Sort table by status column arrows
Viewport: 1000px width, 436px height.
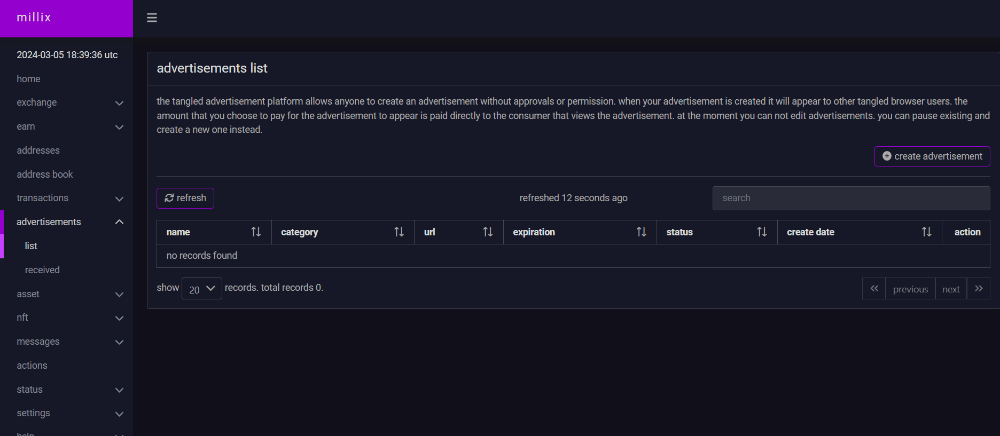pyautogui.click(x=762, y=232)
